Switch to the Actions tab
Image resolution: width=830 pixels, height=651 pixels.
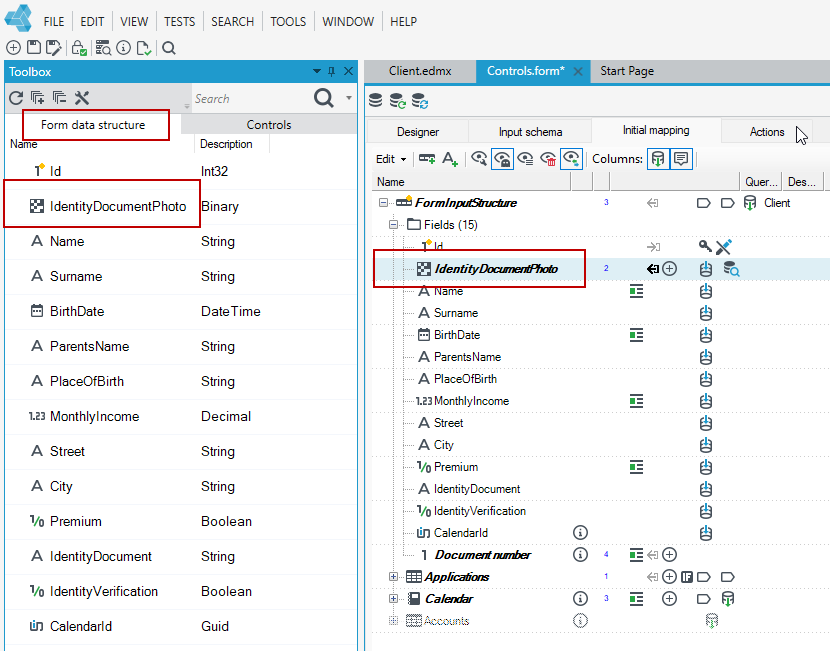pyautogui.click(x=766, y=132)
